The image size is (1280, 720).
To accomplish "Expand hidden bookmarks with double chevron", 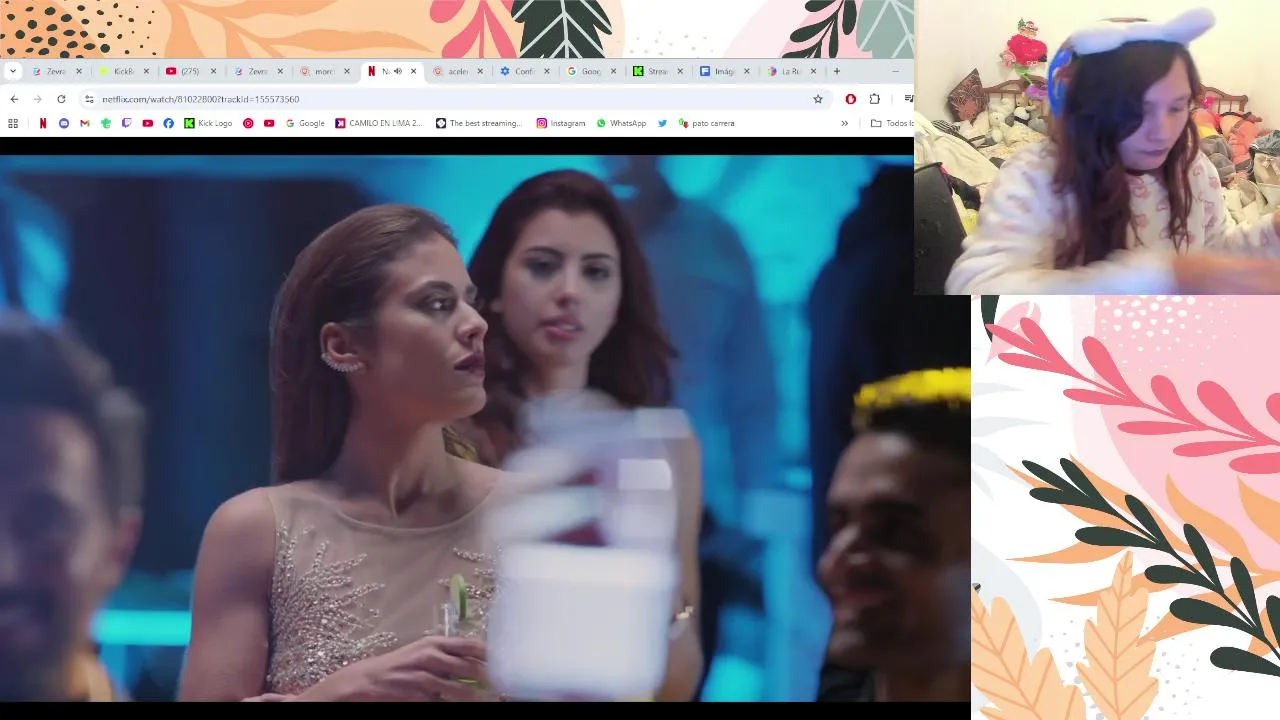I will pyautogui.click(x=844, y=123).
